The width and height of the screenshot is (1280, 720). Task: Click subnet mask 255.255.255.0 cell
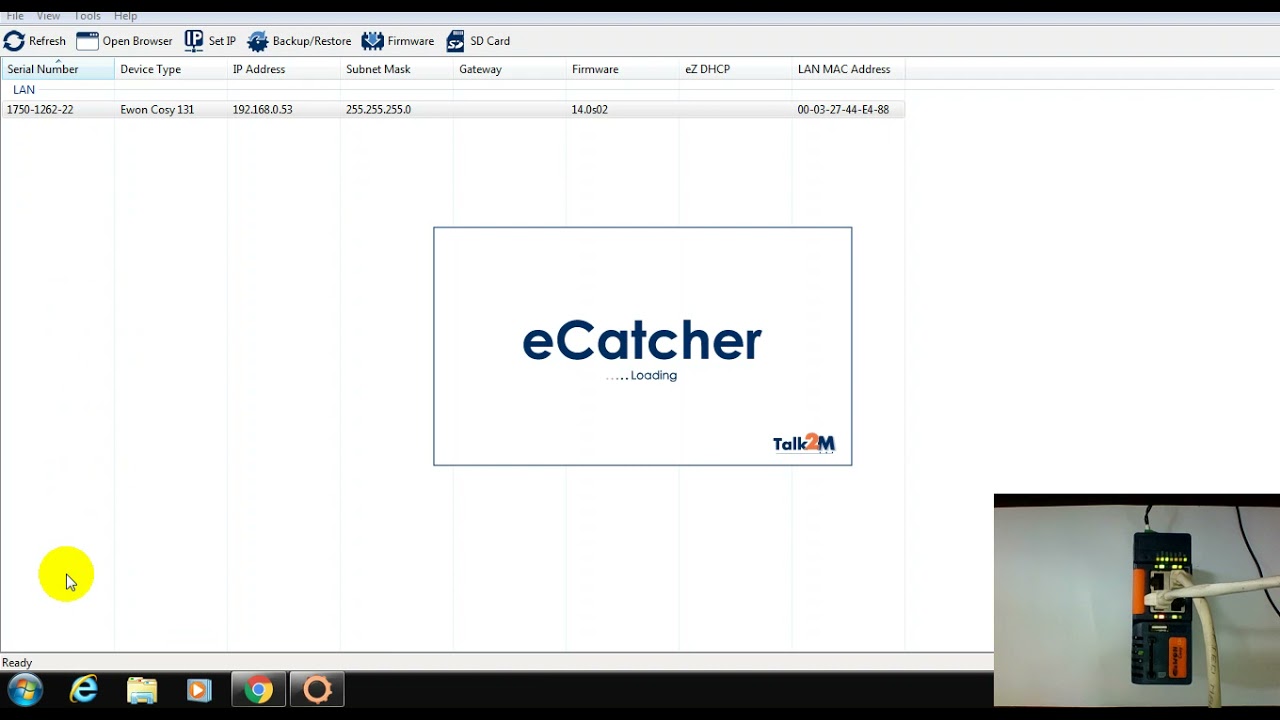pyautogui.click(x=378, y=110)
